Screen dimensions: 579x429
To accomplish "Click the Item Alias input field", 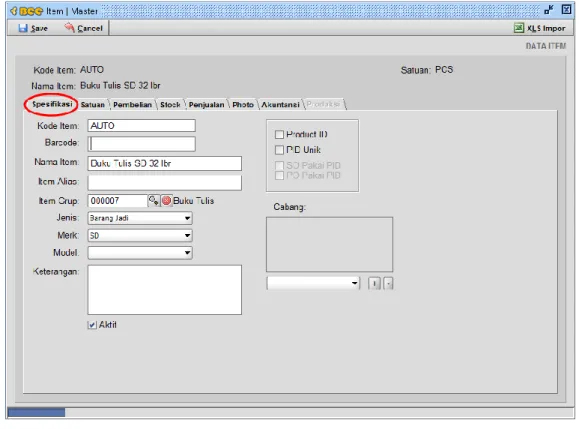I will (165, 183).
